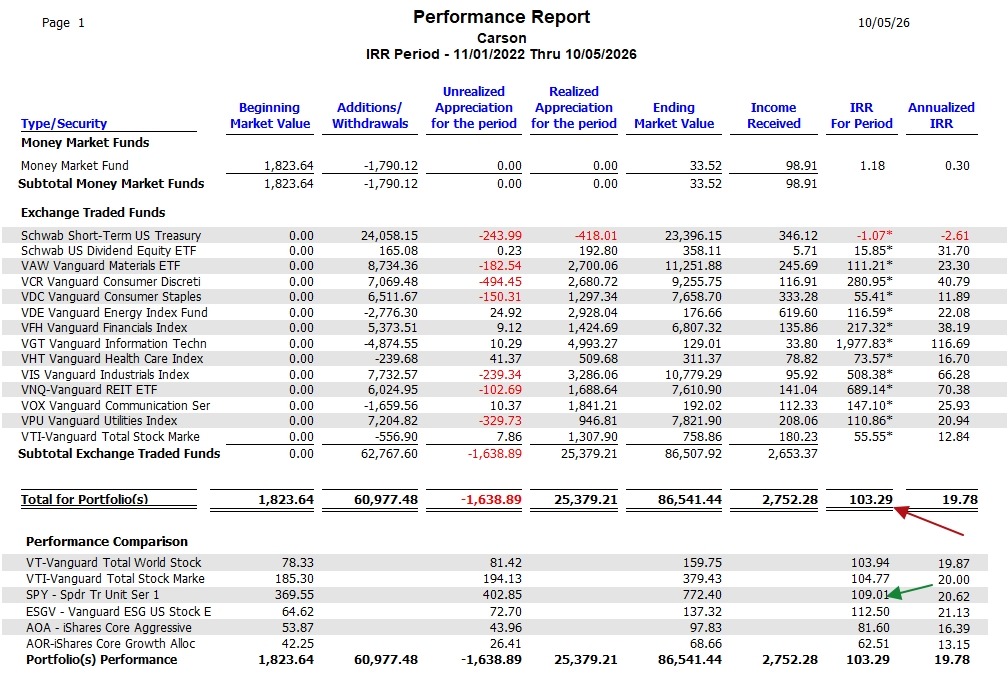Click the Income Received column header
This screenshot has width=1008, height=677.
[x=773, y=116]
